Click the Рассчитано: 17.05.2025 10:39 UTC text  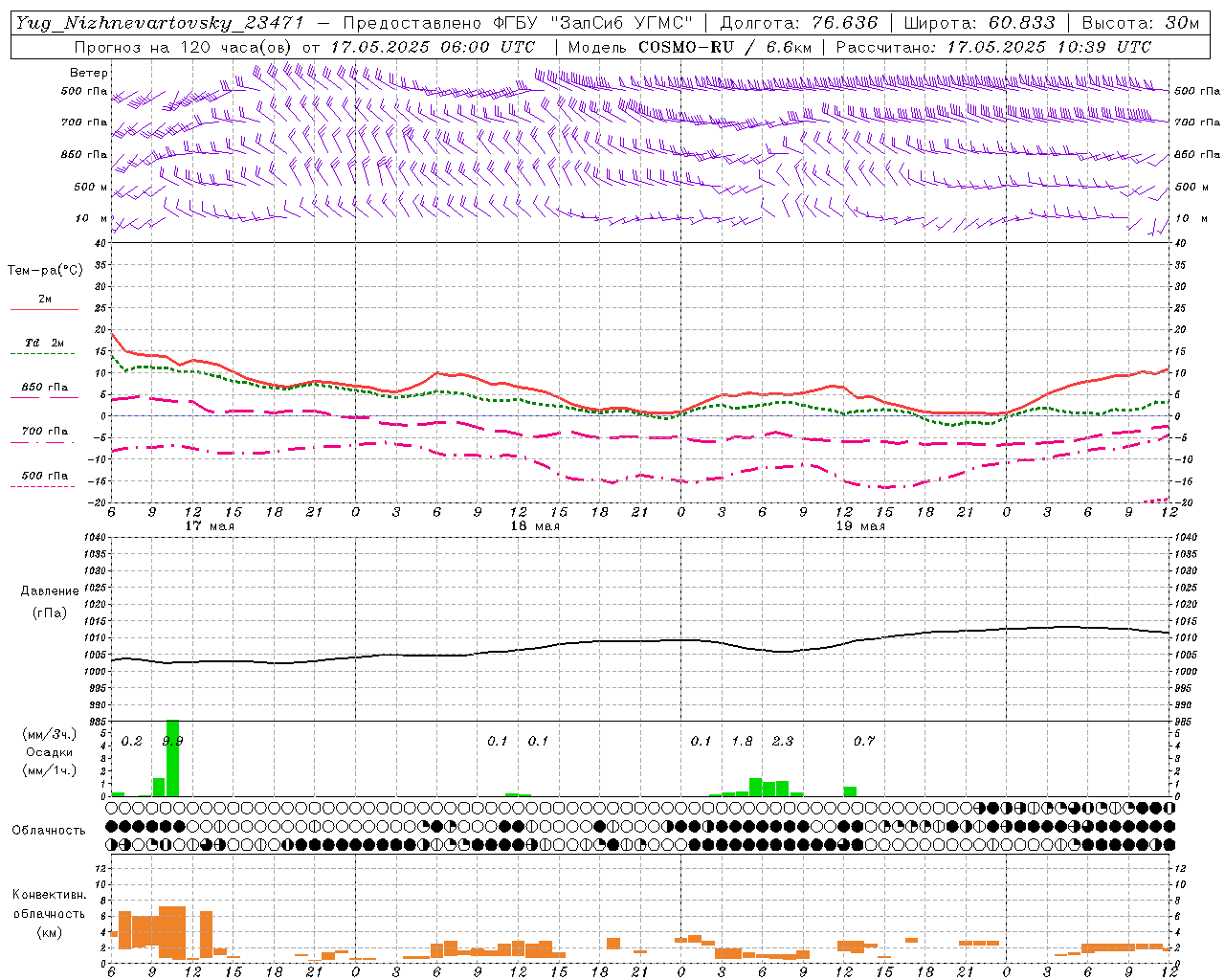pos(993,47)
